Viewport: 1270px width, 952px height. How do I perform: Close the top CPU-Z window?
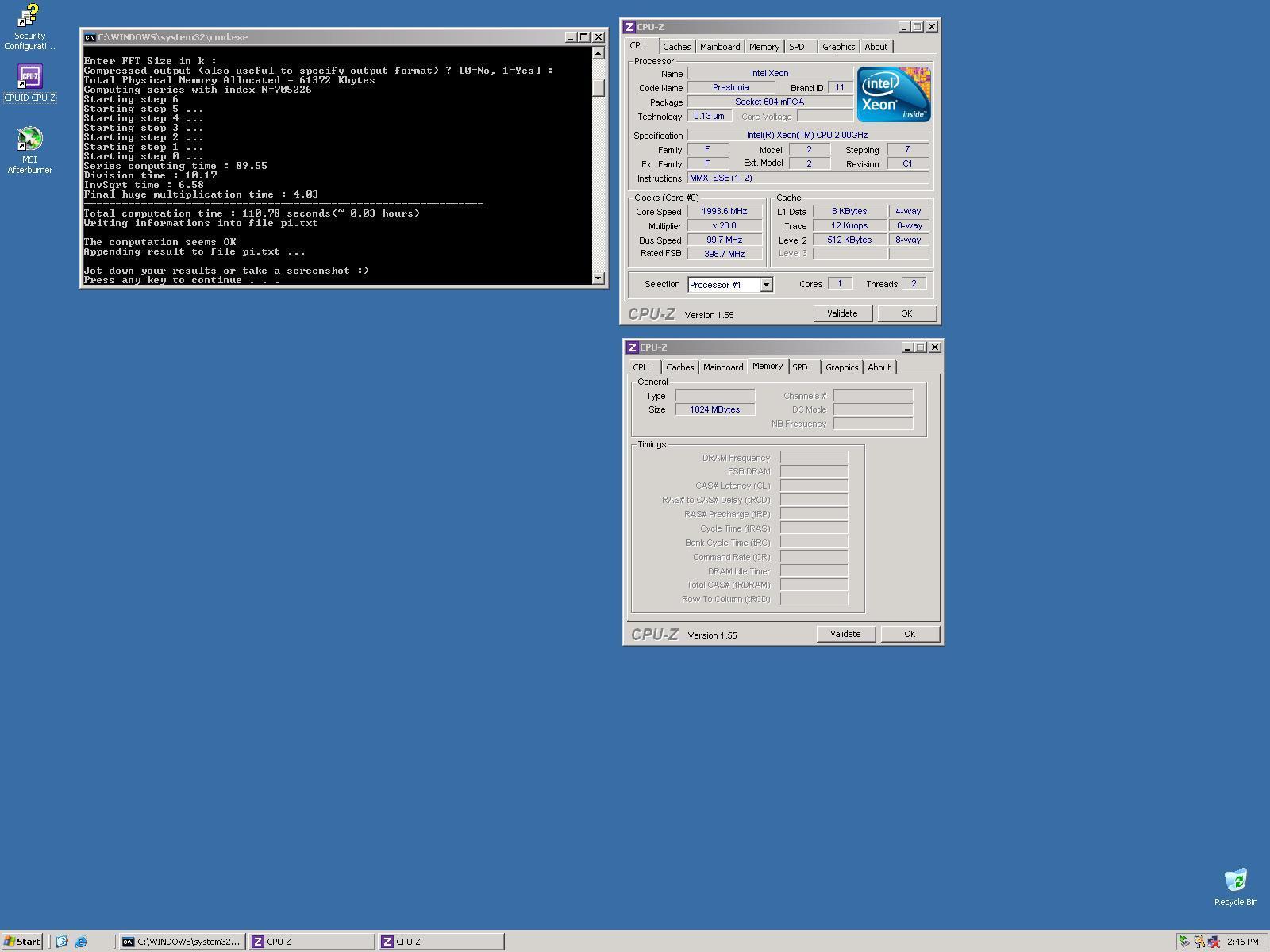pos(932,27)
